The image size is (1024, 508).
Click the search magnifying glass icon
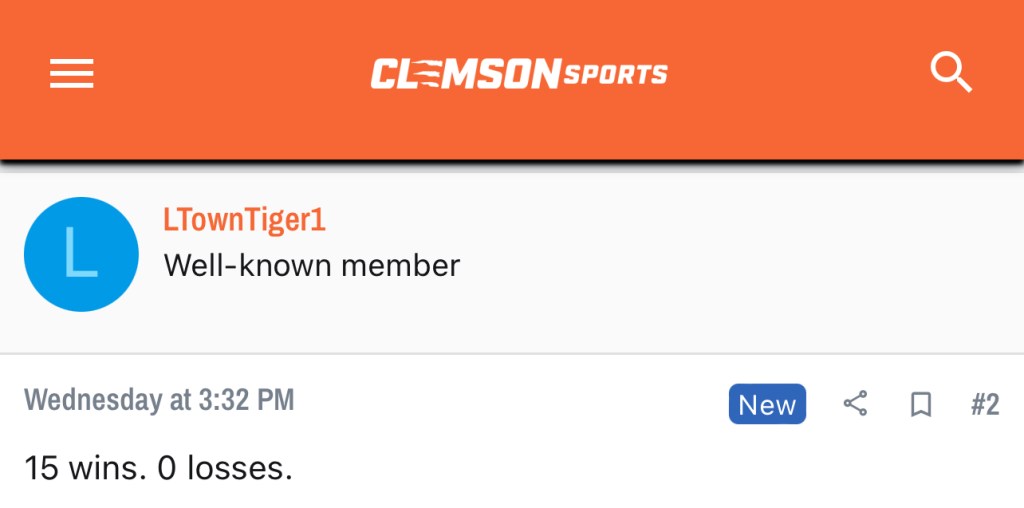950,73
